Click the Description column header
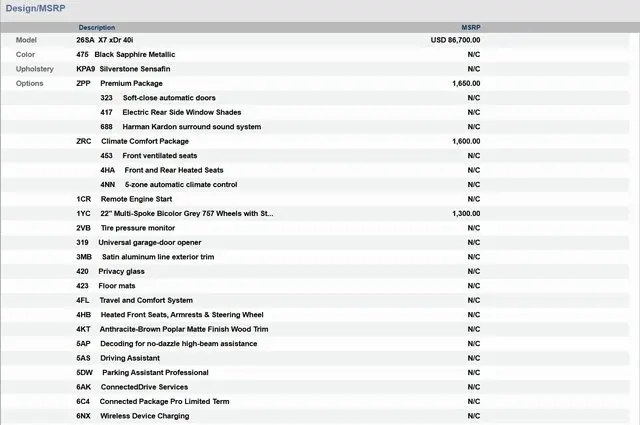 point(97,27)
